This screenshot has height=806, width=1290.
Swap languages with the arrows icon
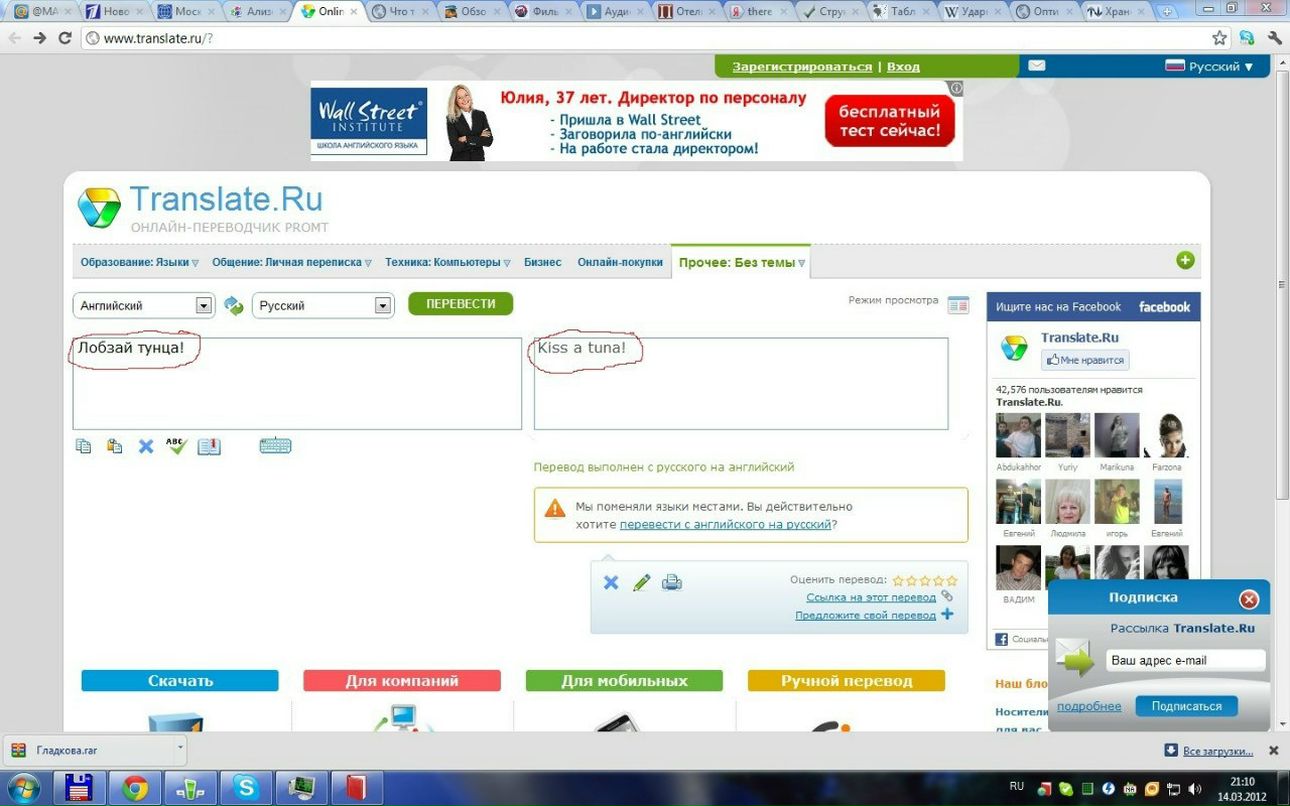[x=234, y=306]
